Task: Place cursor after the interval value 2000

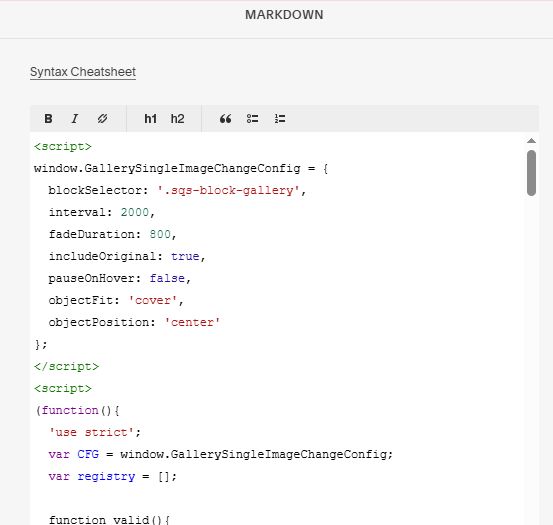Action: tap(150, 212)
